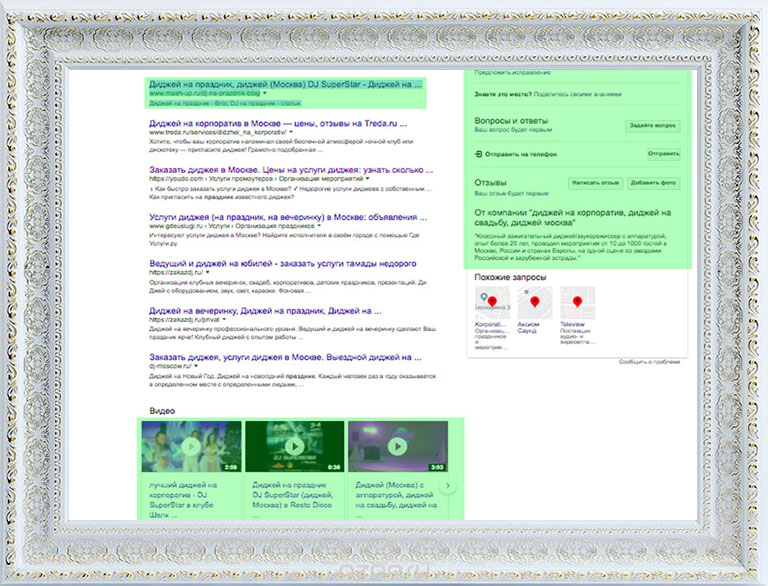
Task: Open the Аксиом Саунд map thumbnail
Action: 534,302
